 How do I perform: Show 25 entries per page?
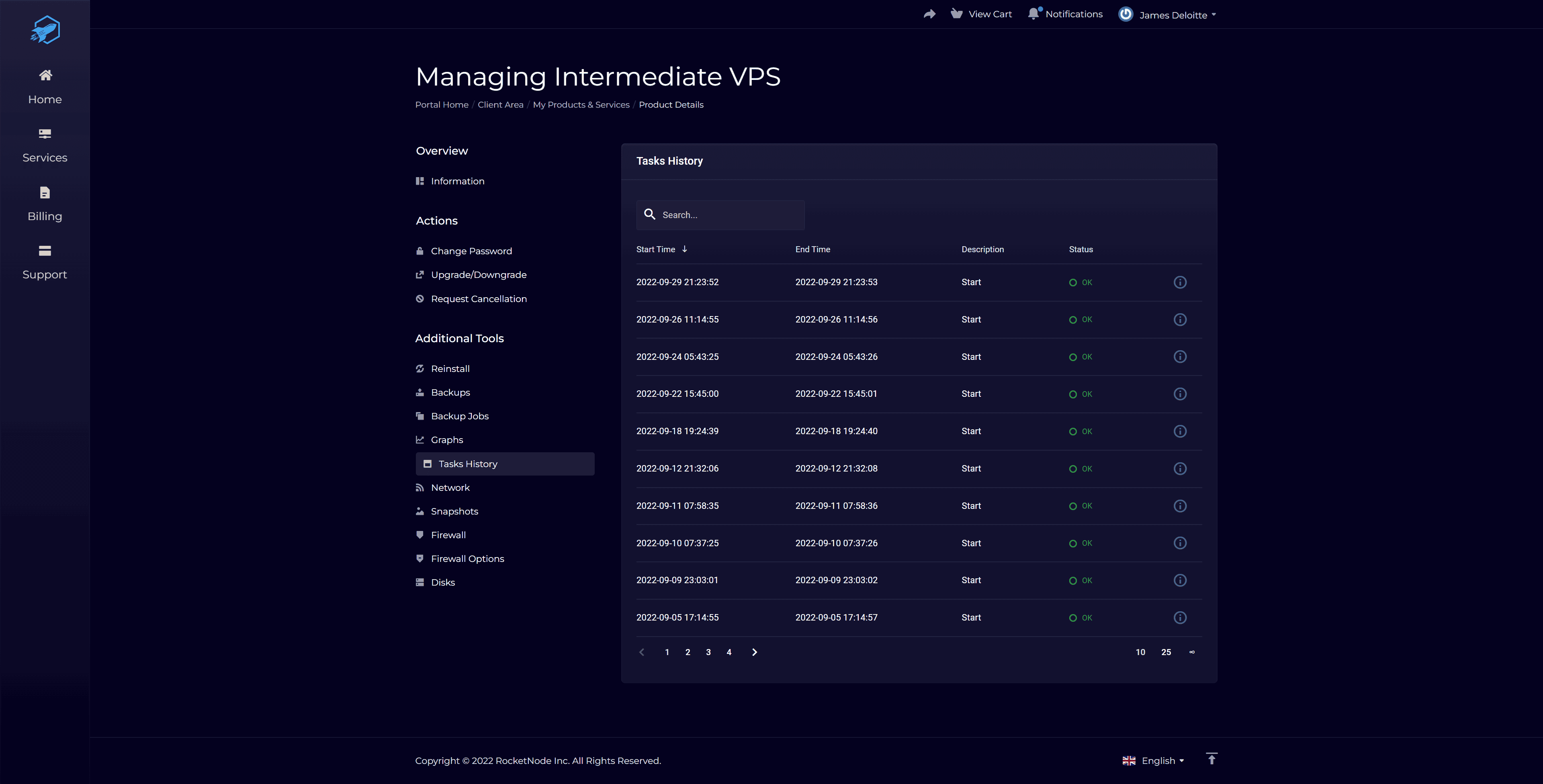click(x=1166, y=652)
